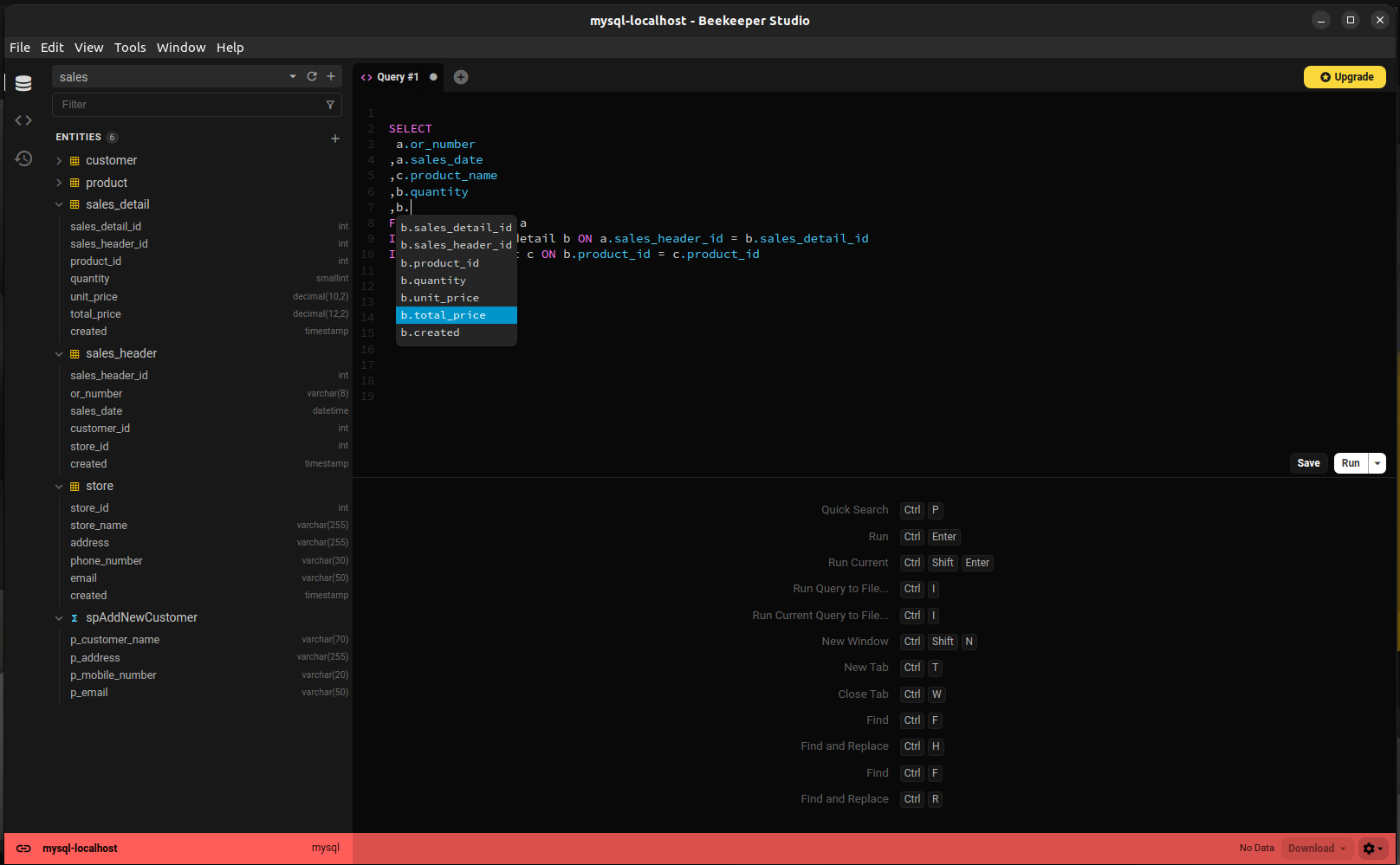Open the database entities sidebar icon
1400x865 pixels.
23,83
